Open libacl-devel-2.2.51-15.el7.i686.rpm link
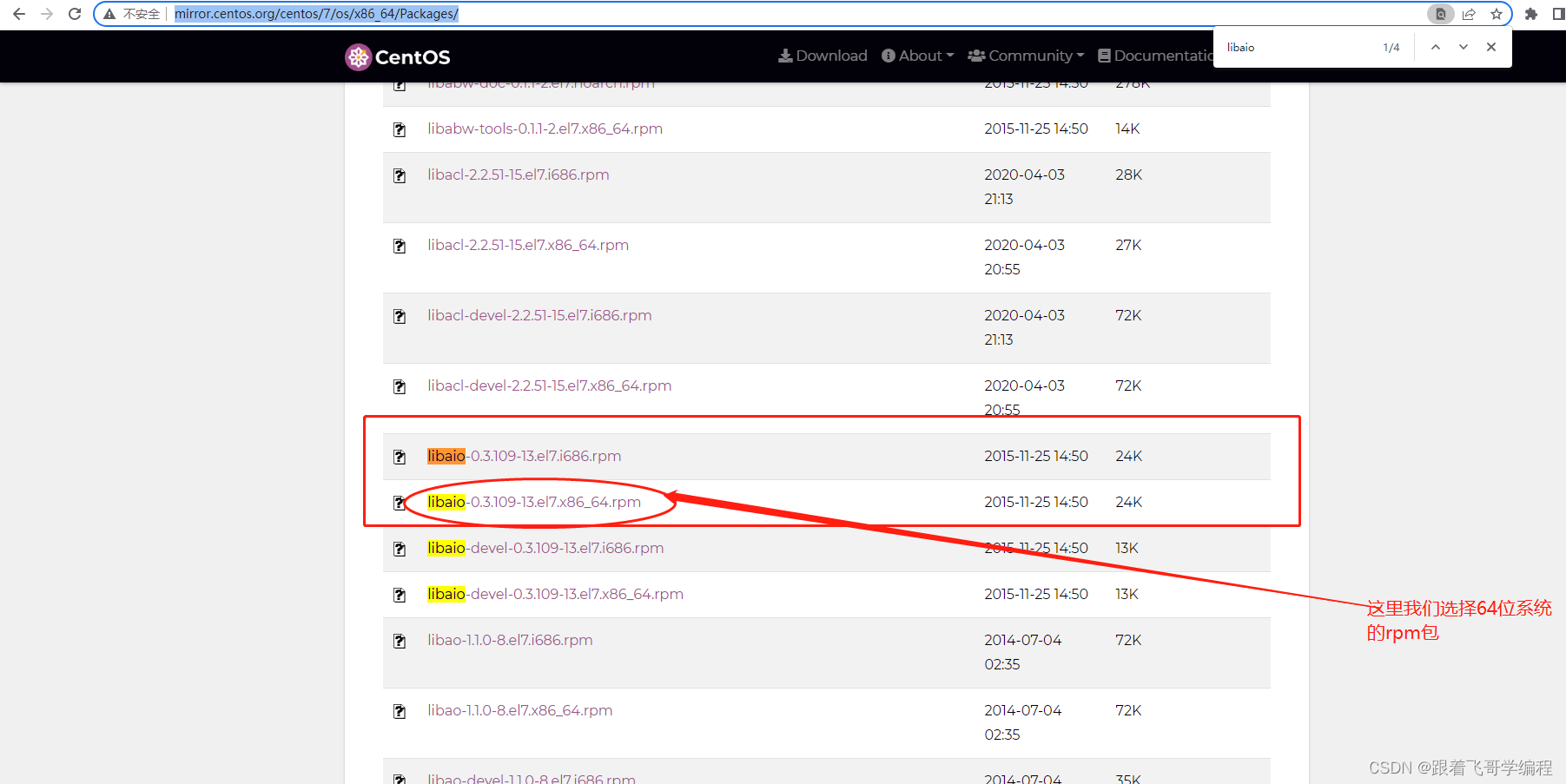1566x784 pixels. point(539,315)
